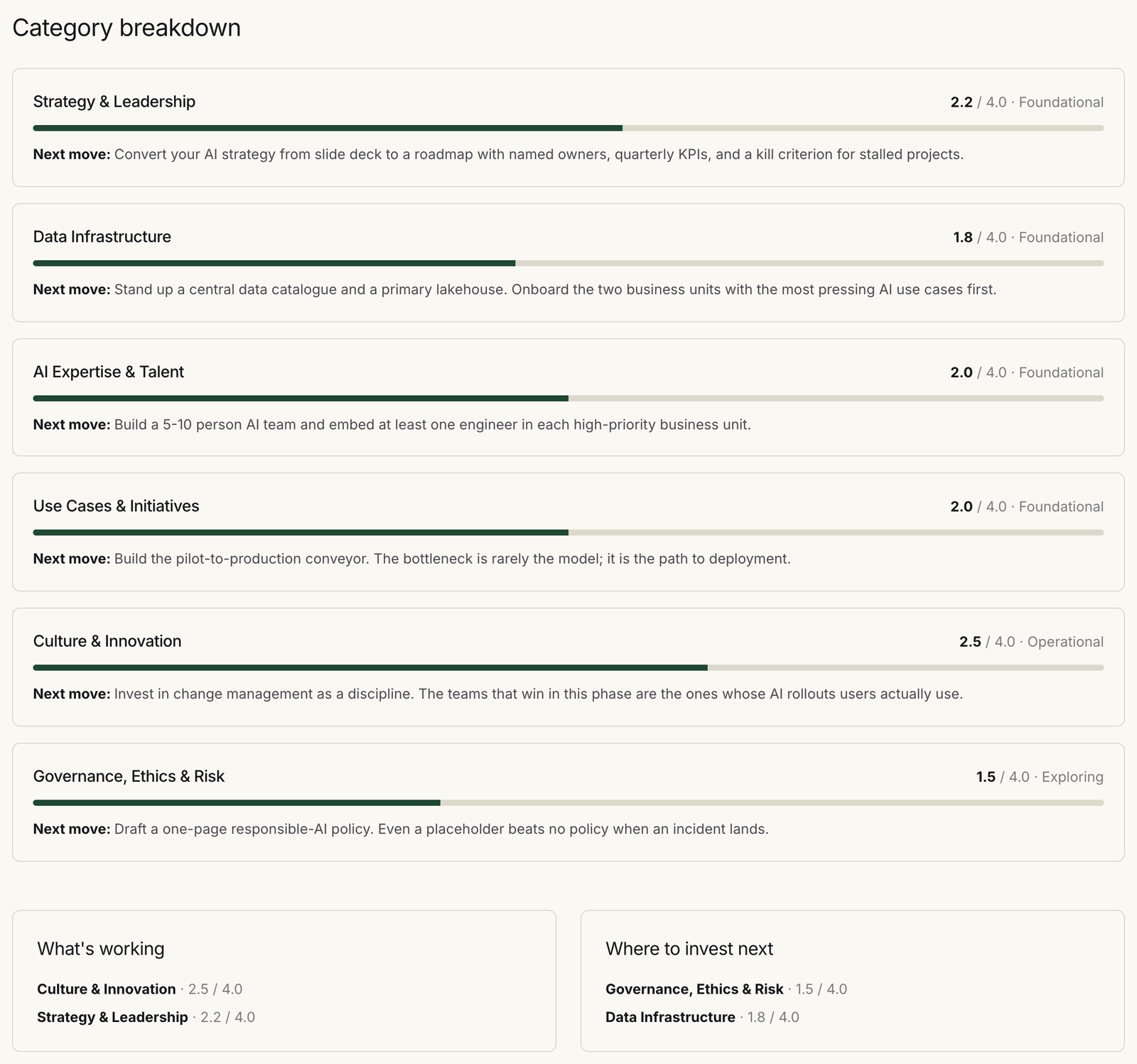Click the AI Expertise & Talent progress bar
This screenshot has width=1137, height=1064.
[568, 398]
